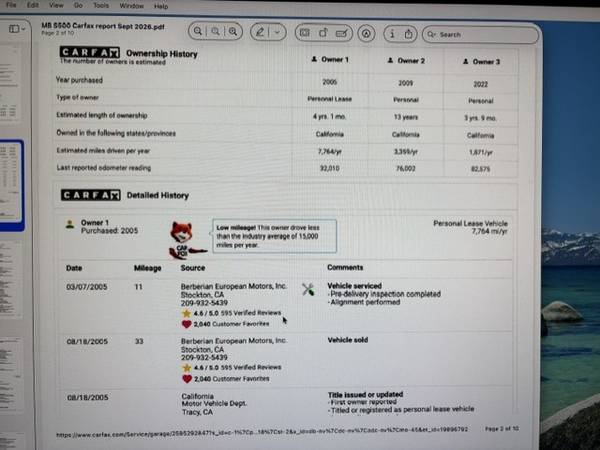The height and width of the screenshot is (450, 600).
Task: Click the Owner 1 column header icon
Action: coord(314,59)
